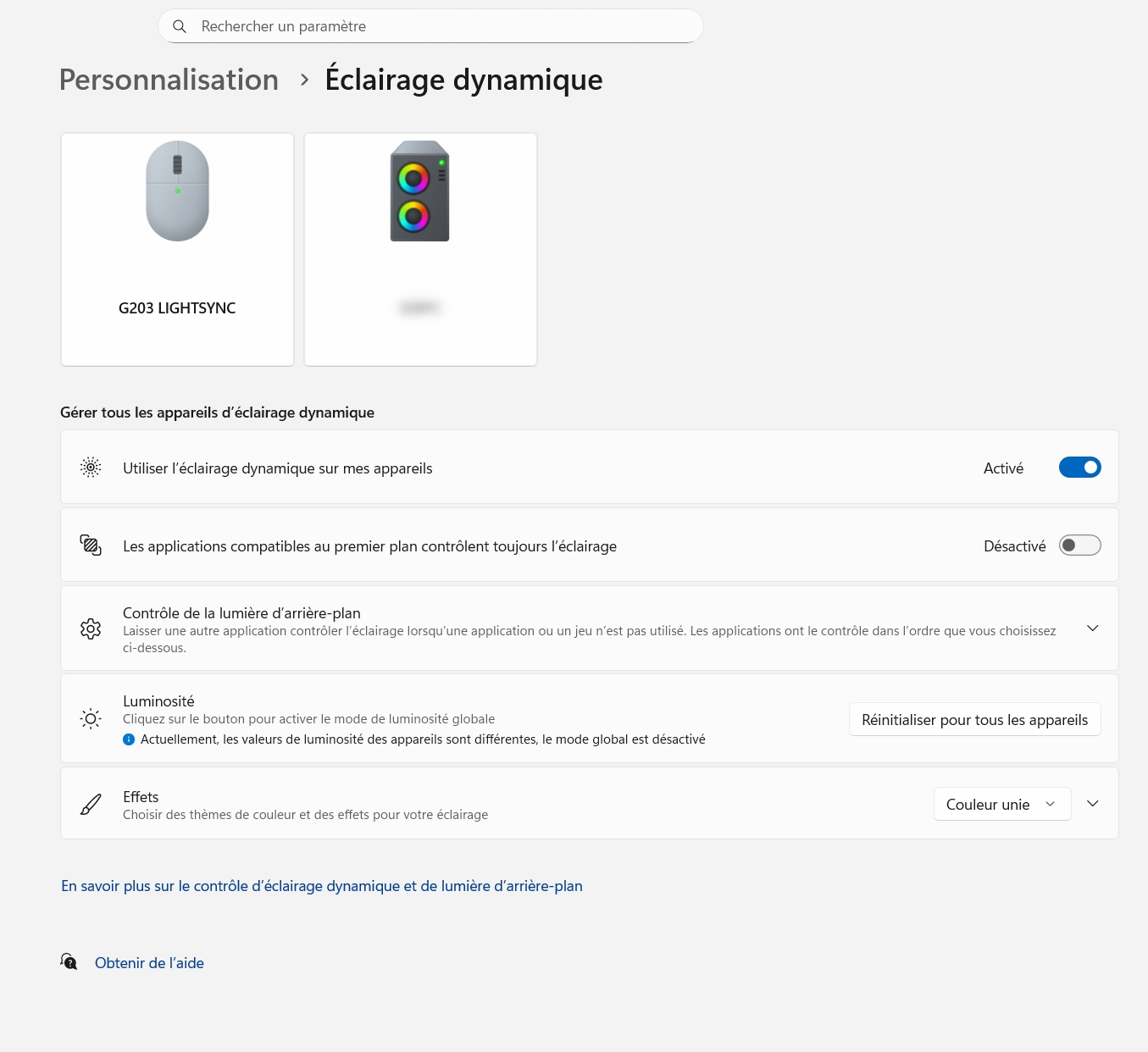Click the search magnifier icon
The height and width of the screenshot is (1052, 1148).
pyautogui.click(x=180, y=26)
